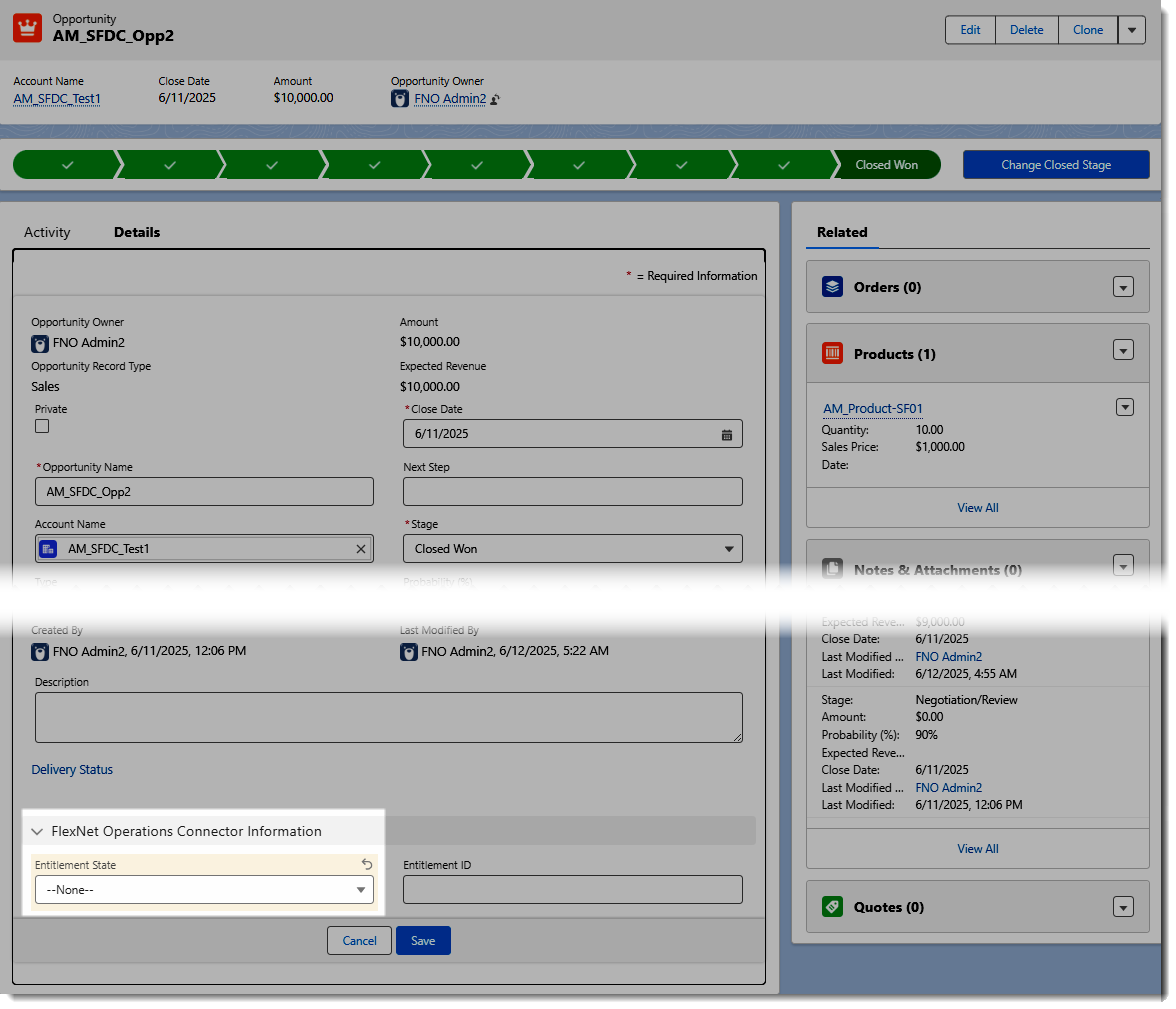Image resolution: width=1176 pixels, height=1009 pixels.
Task: Click the Quotes related list icon
Action: (x=832, y=907)
